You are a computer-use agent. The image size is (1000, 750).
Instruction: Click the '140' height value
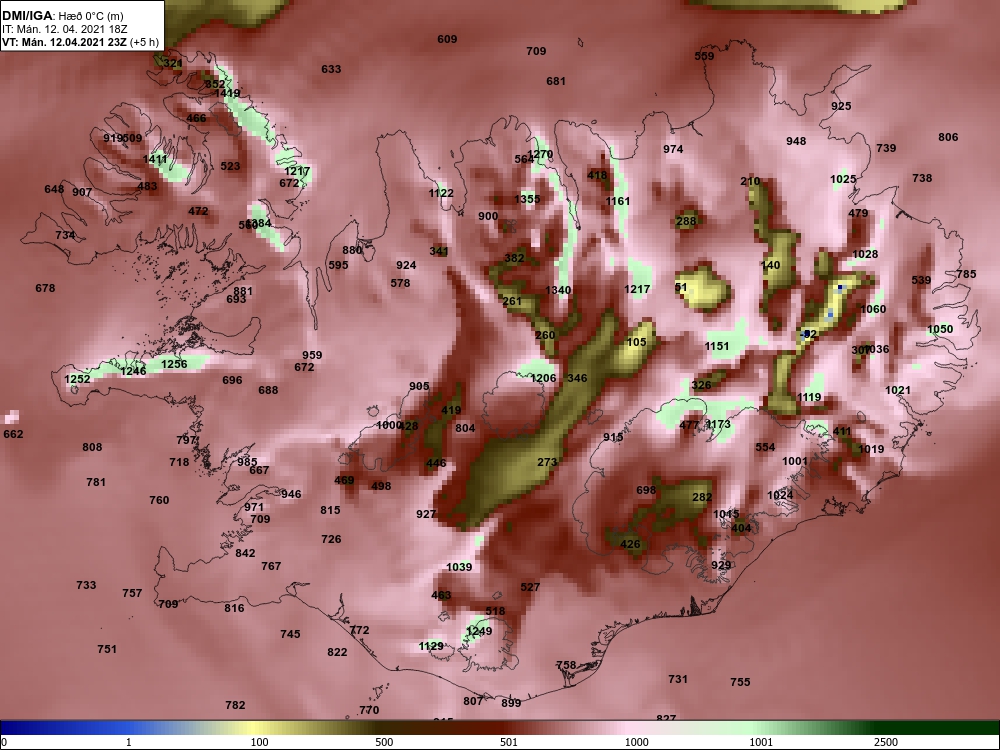770,265
